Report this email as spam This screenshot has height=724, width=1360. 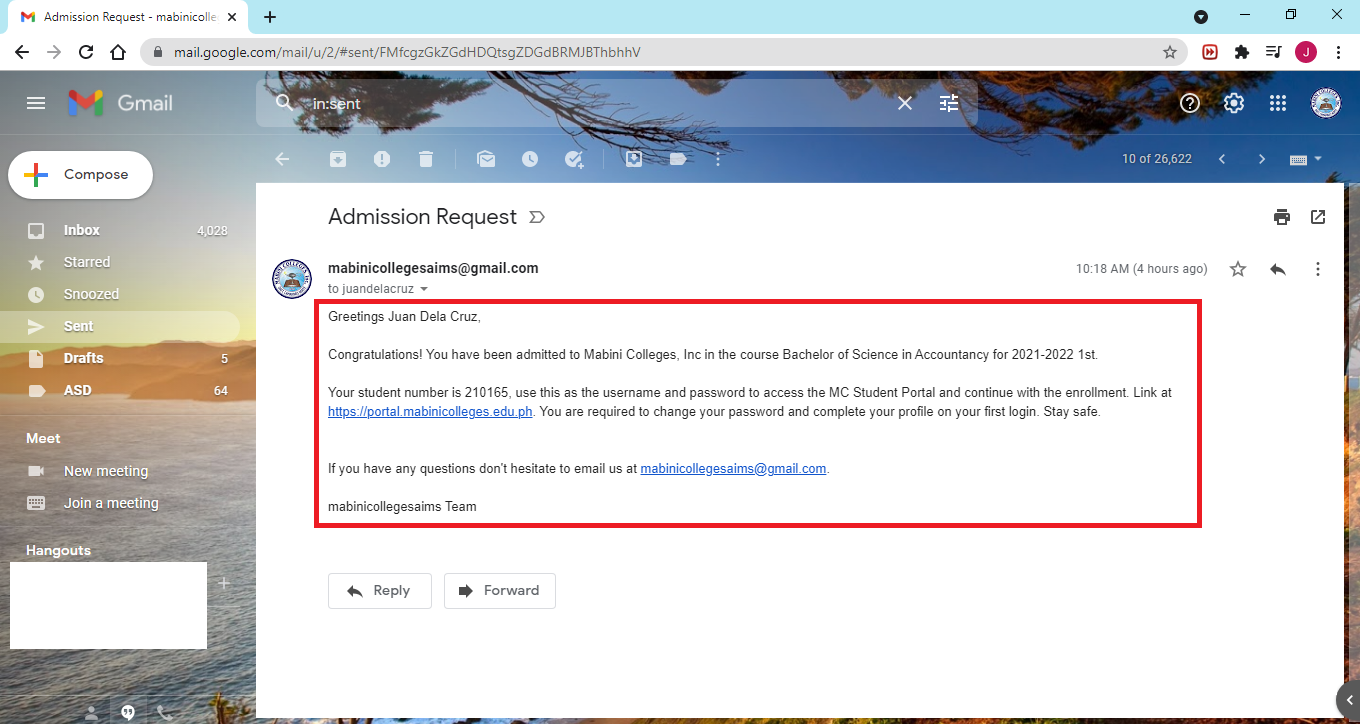[382, 159]
